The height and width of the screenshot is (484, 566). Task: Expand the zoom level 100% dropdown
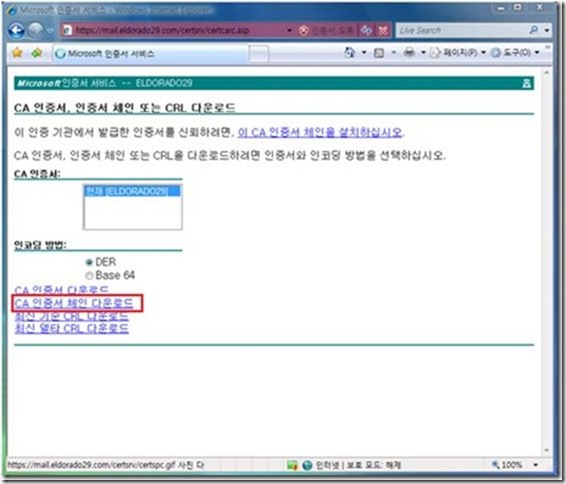click(x=536, y=465)
